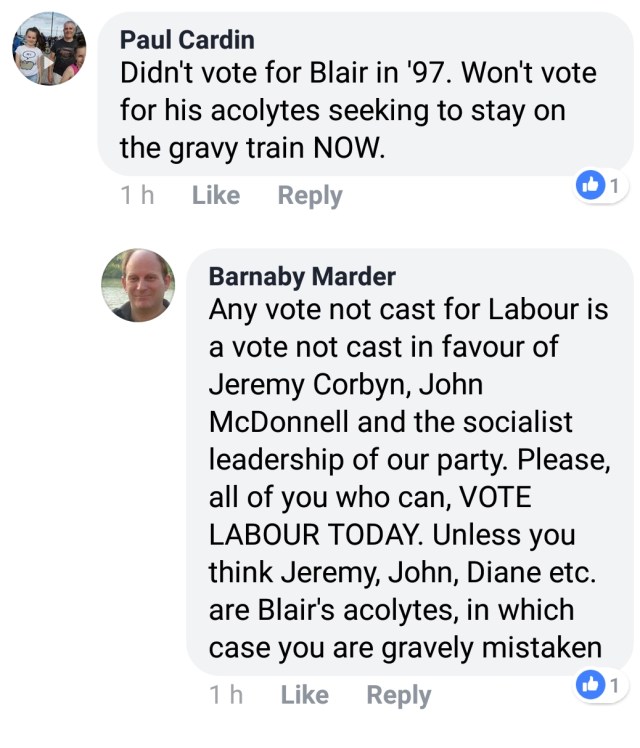Click the thumbs-up reaction icon on Paul Cardin's comment
This screenshot has height=748, width=640.
pos(591,185)
